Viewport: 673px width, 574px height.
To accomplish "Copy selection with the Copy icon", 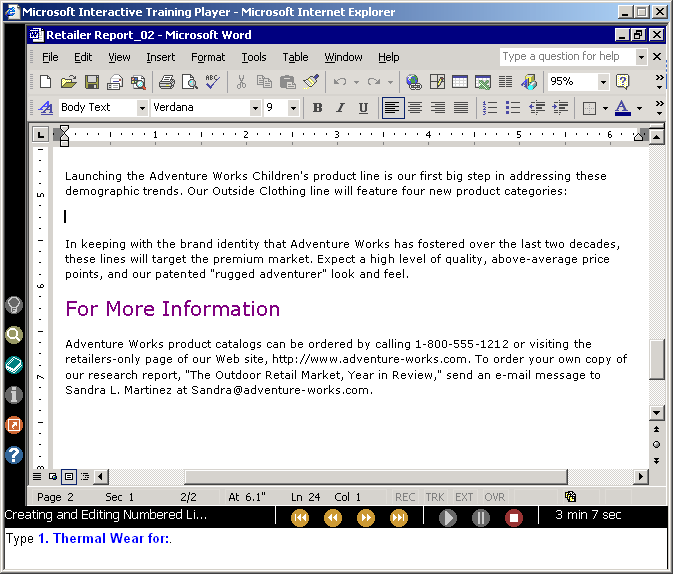I will click(264, 82).
